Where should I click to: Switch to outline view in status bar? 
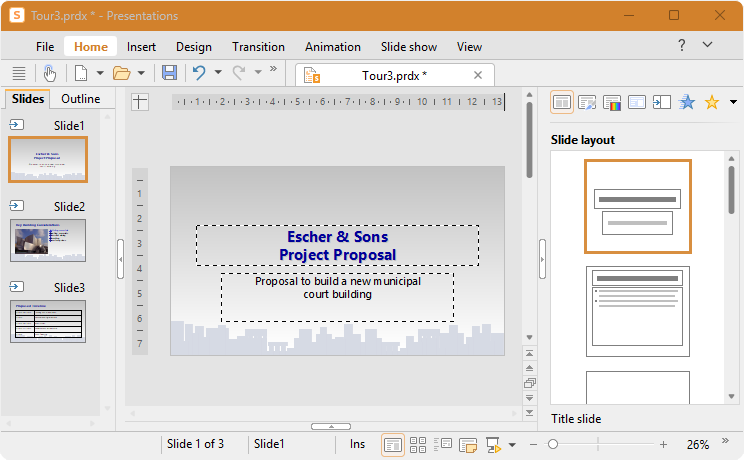(x=443, y=444)
